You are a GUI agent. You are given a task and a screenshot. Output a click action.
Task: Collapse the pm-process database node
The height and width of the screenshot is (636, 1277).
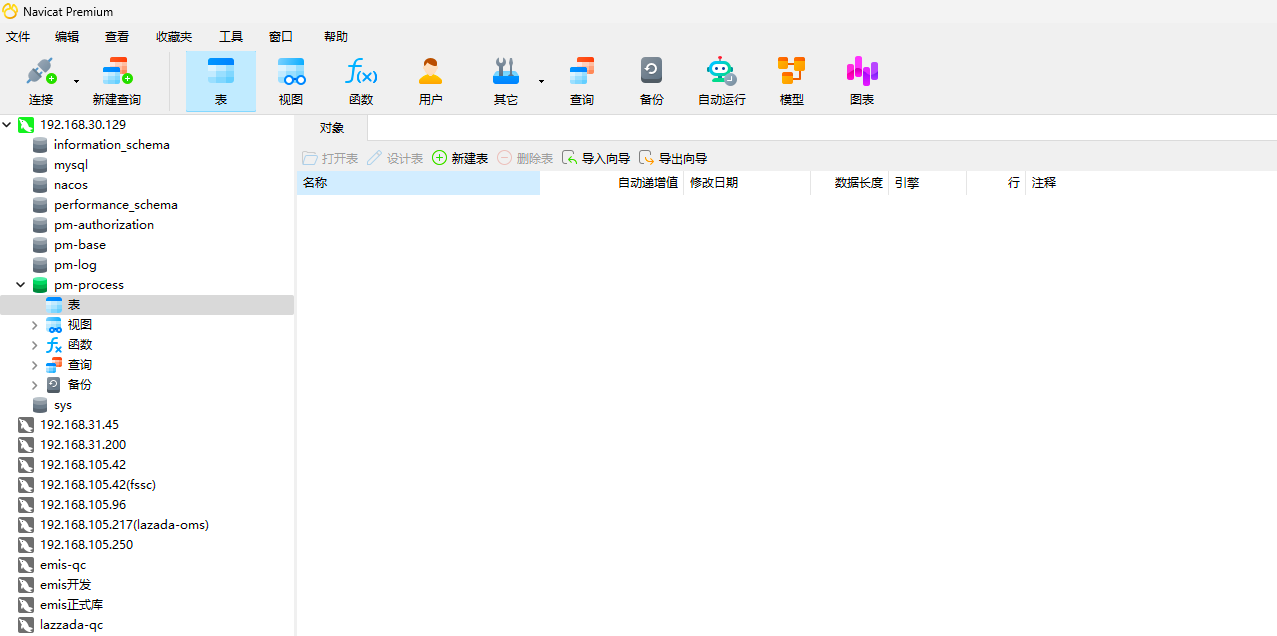click(21, 285)
